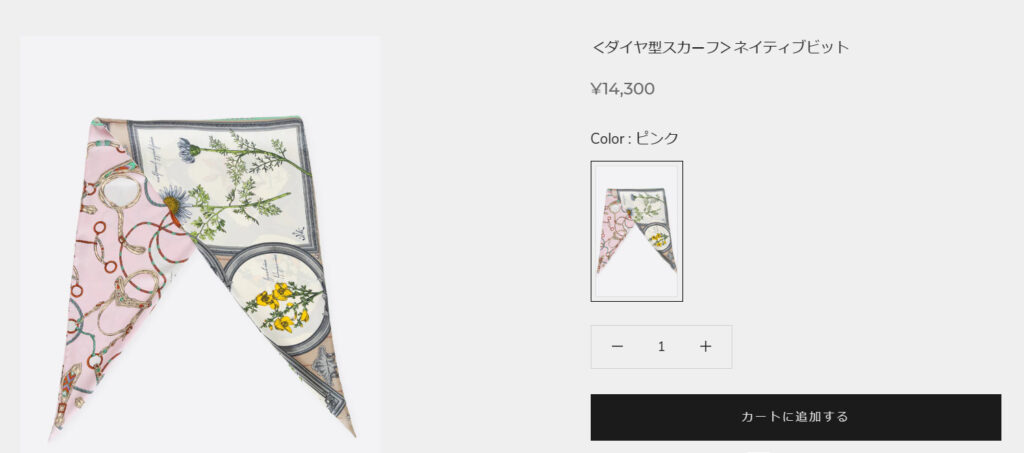This screenshot has height=453, width=1024.
Task: Click the ¥14,300 price text
Action: point(622,89)
